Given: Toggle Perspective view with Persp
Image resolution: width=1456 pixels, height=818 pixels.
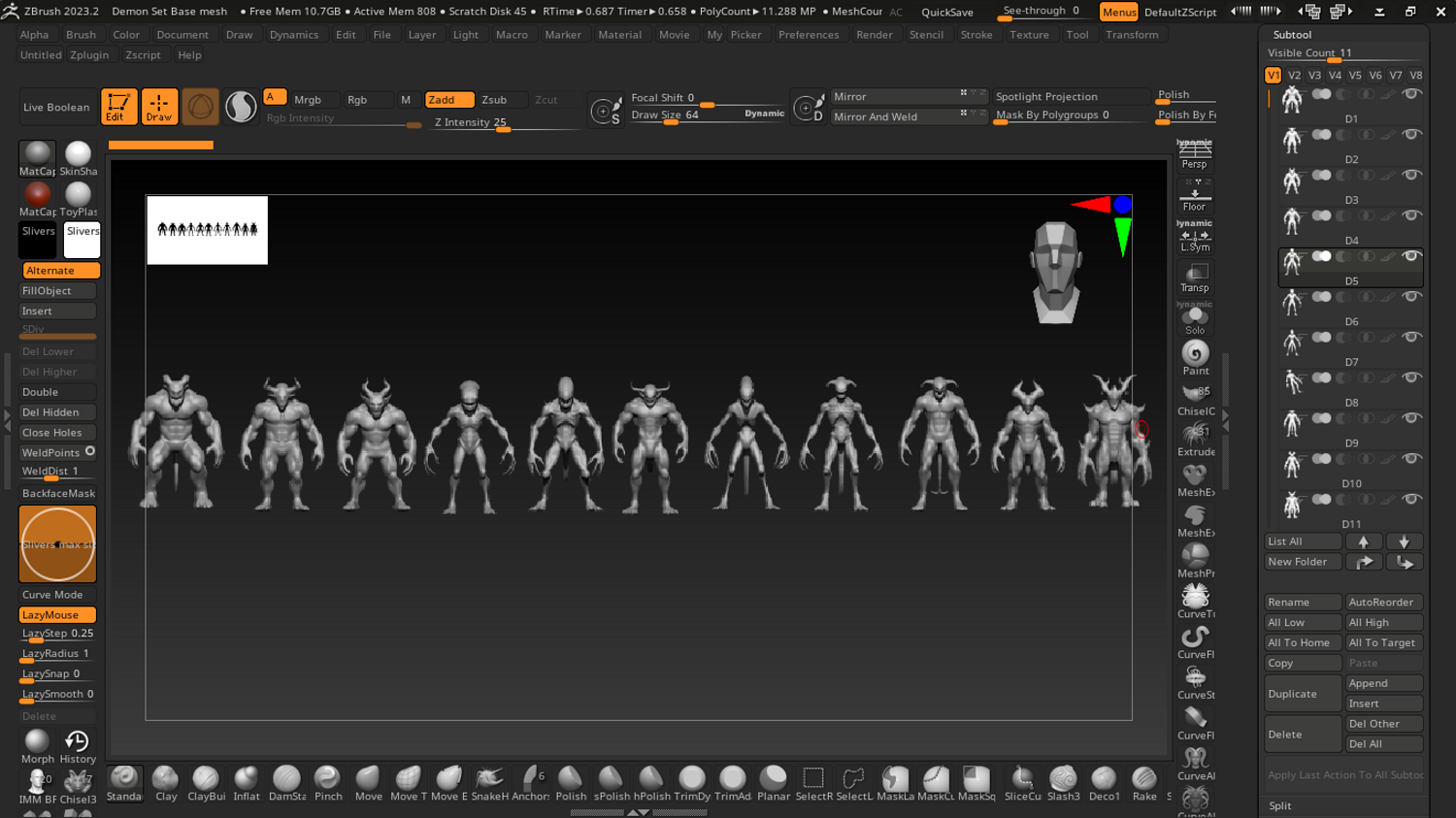Looking at the screenshot, I should click(1195, 153).
